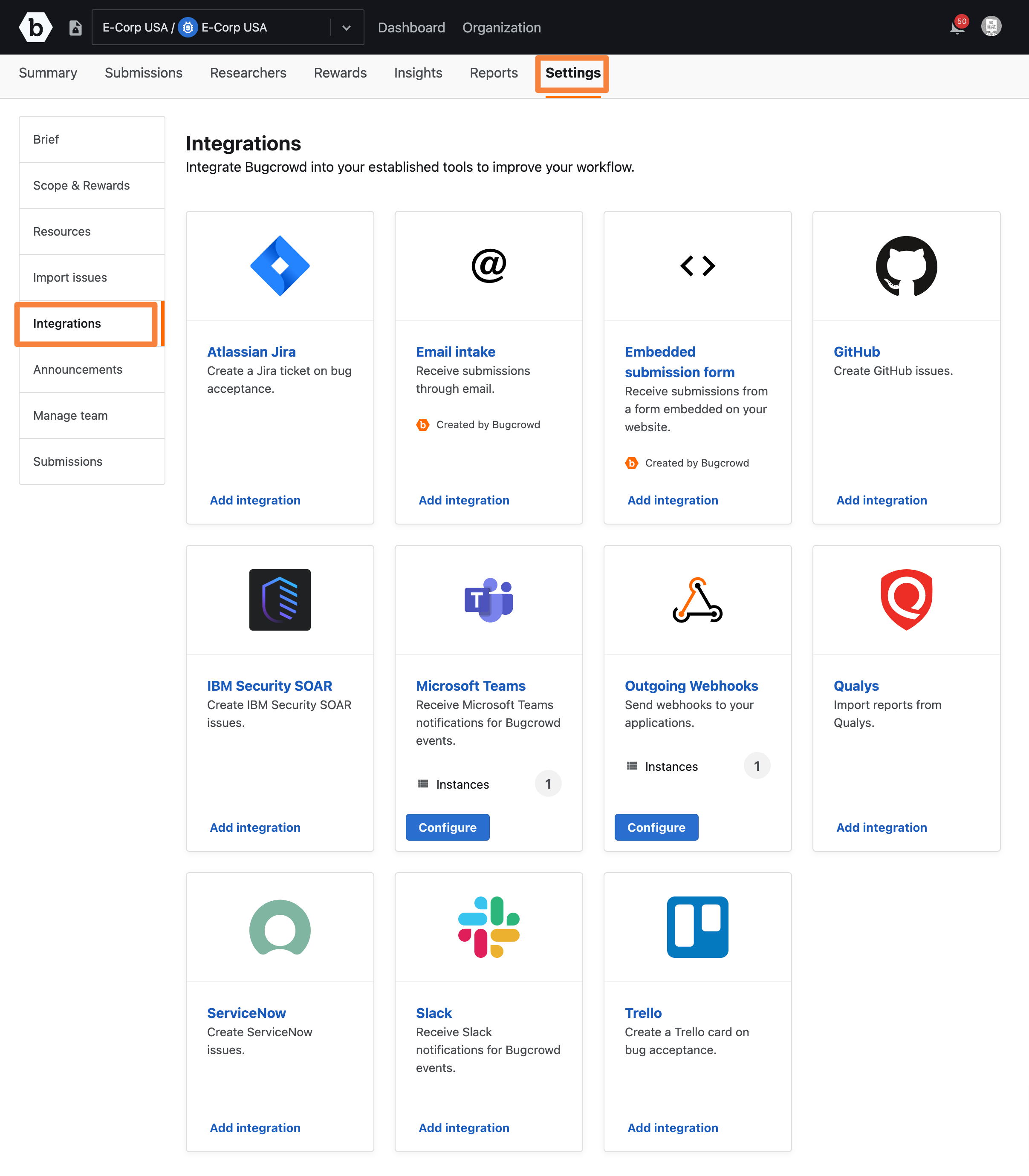Click the Instances list icon on Outgoing Webhooks
Image resolution: width=1029 pixels, height=1176 pixels.
pyautogui.click(x=632, y=766)
